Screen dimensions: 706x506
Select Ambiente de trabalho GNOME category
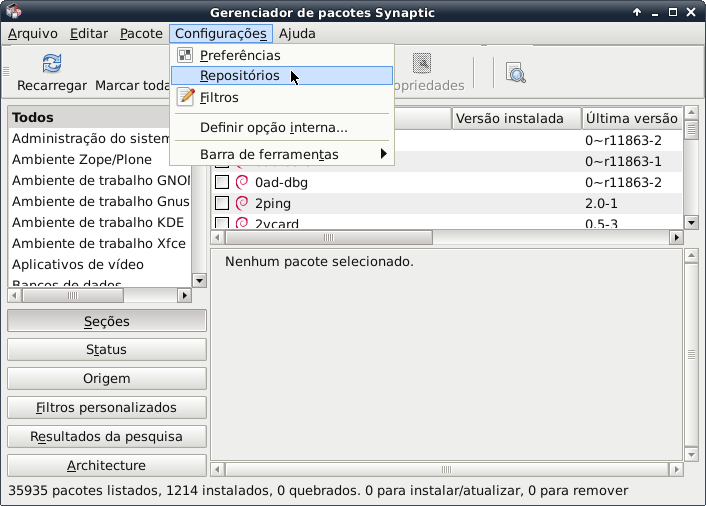100,180
